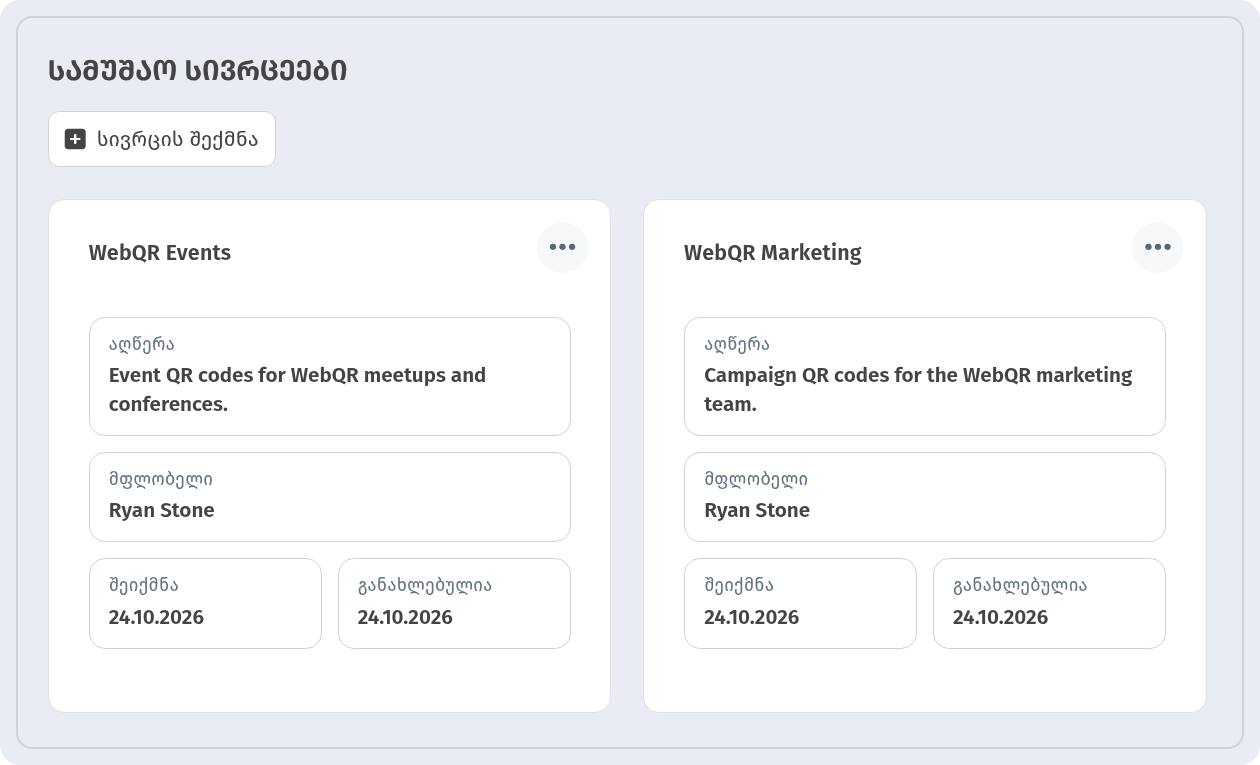Click the შეიქმნა label in WebQR Events

144,585
